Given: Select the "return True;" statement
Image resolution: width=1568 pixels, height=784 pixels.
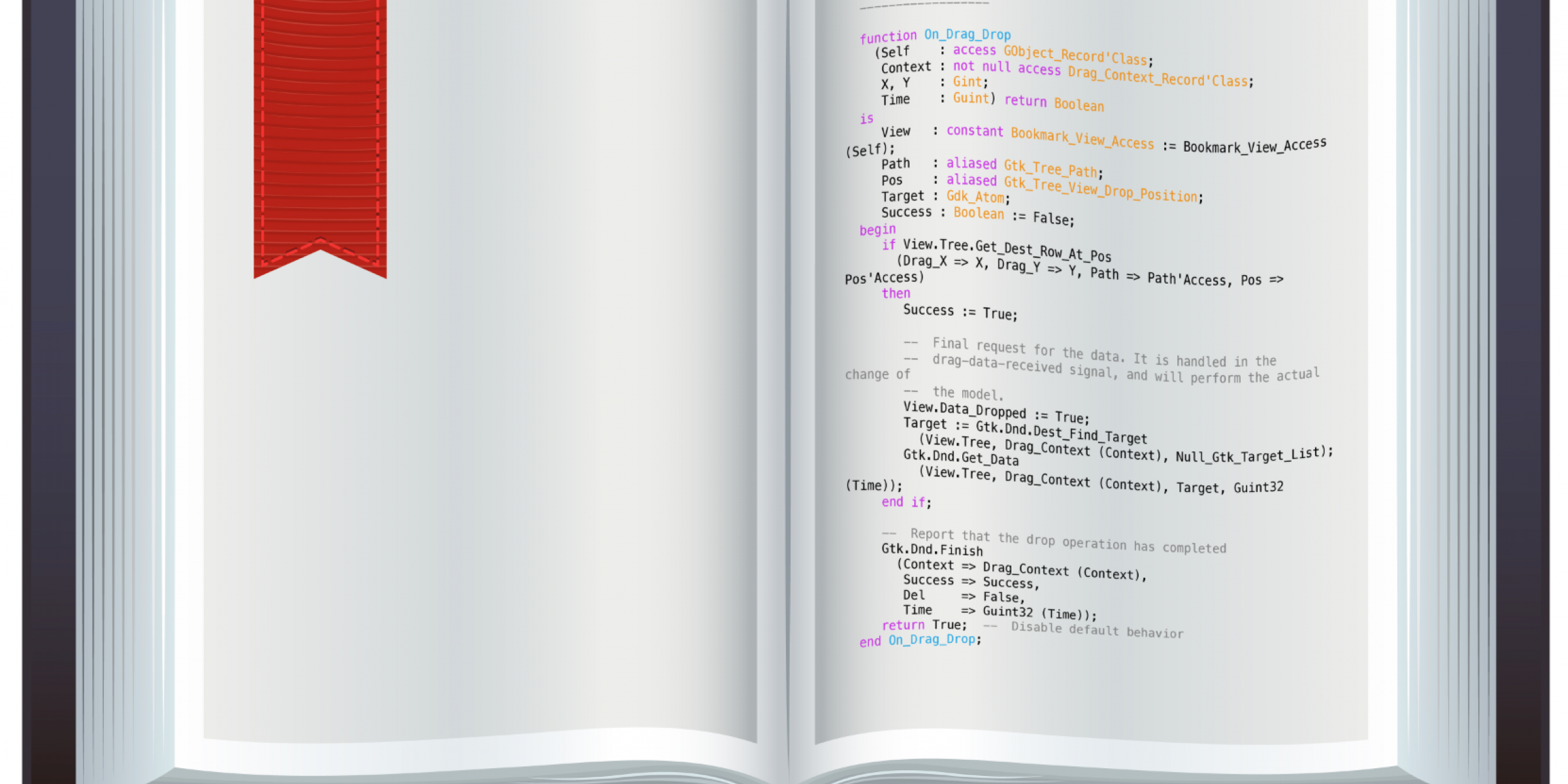Looking at the screenshot, I should [924, 625].
